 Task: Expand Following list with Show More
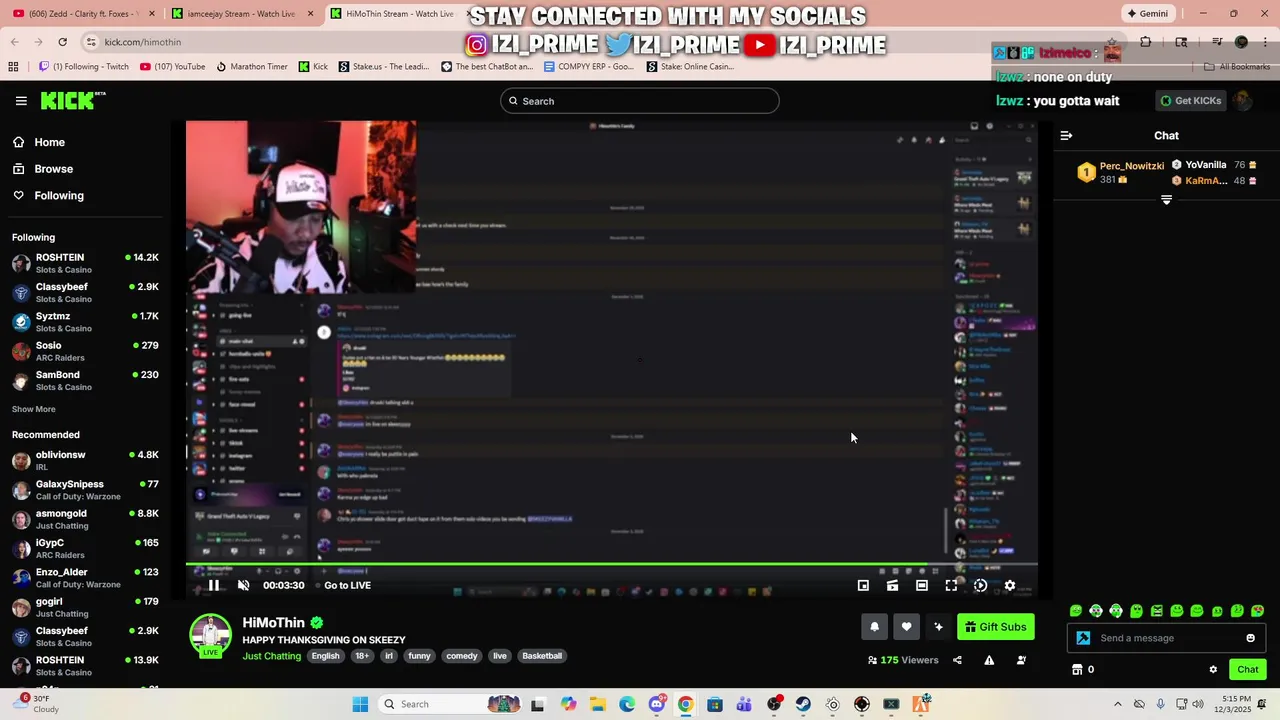(x=34, y=409)
